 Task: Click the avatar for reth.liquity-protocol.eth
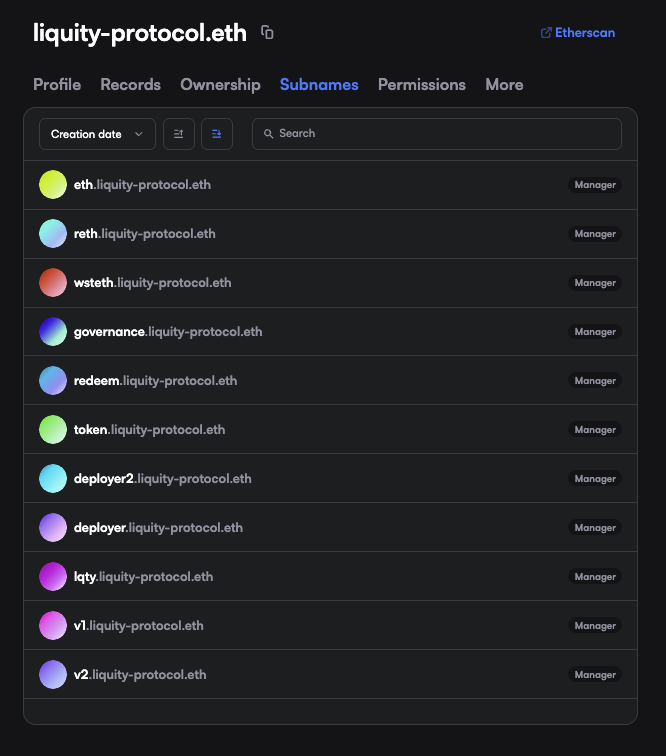click(53, 234)
